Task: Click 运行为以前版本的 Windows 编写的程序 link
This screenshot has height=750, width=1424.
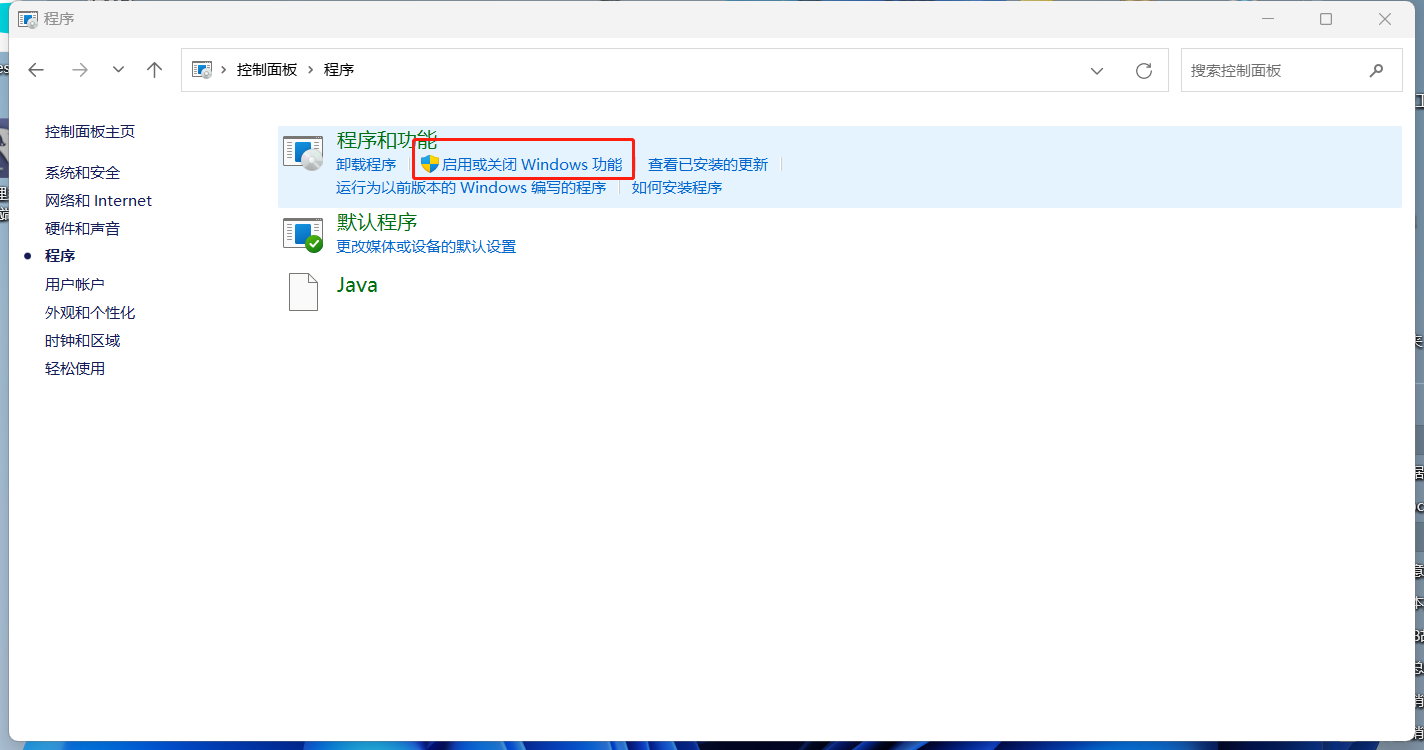Action: 471,188
